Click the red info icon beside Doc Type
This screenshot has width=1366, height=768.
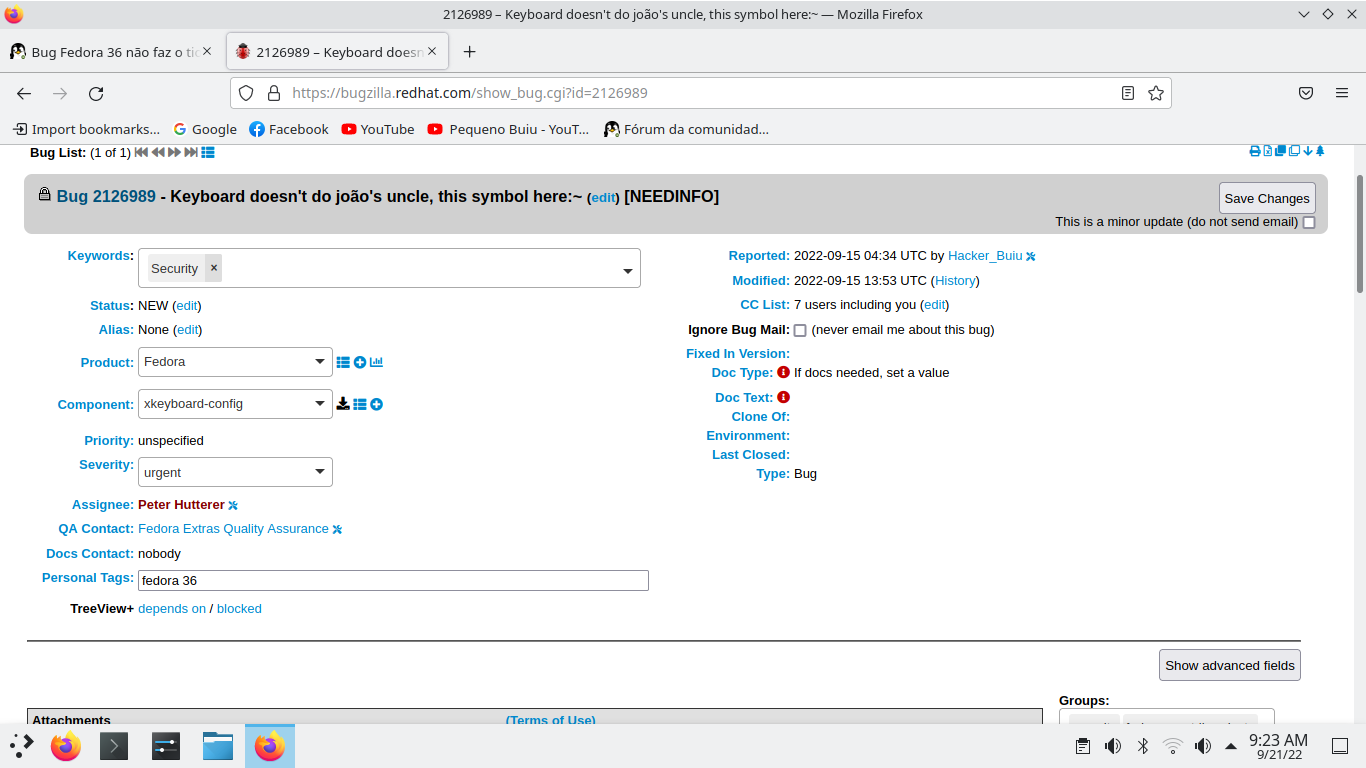783,372
